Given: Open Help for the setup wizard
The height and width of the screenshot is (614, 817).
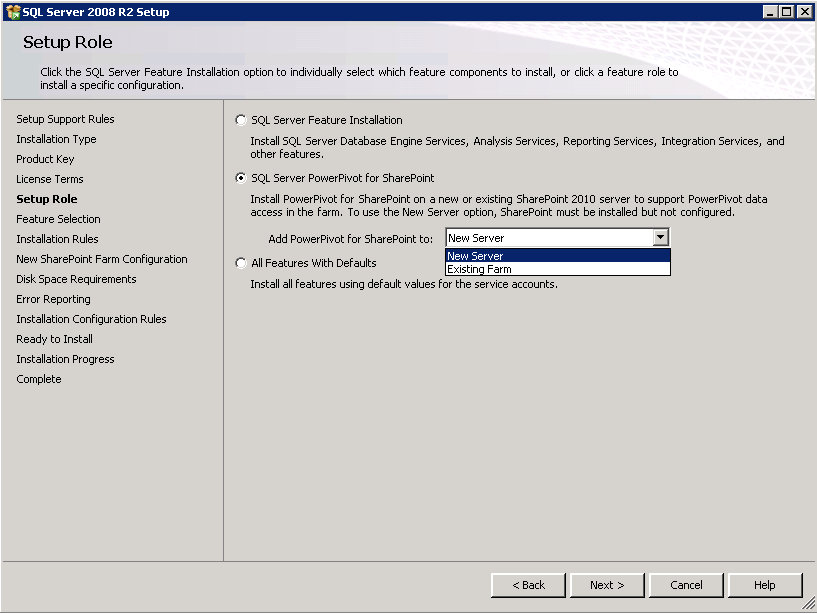Looking at the screenshot, I should pos(764,585).
